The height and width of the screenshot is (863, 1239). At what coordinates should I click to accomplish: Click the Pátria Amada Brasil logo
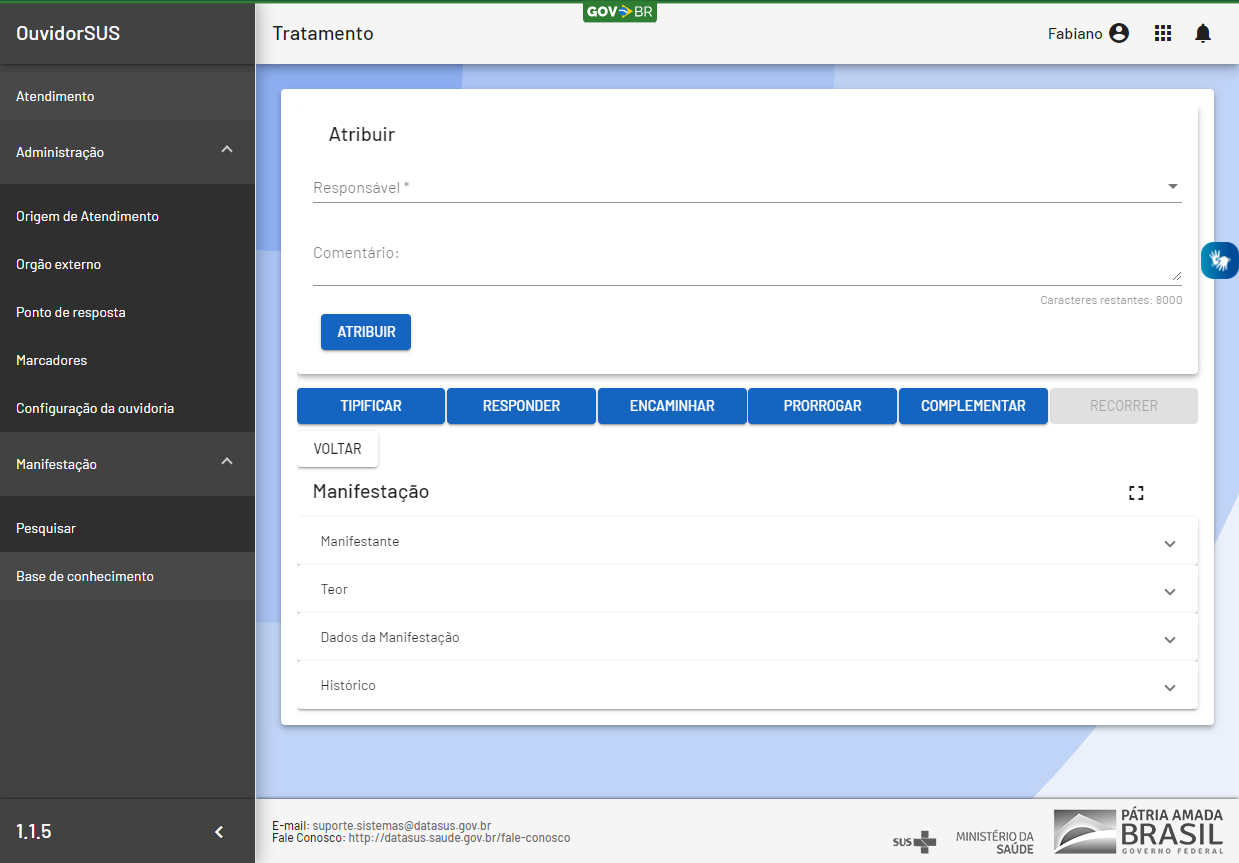1139,832
